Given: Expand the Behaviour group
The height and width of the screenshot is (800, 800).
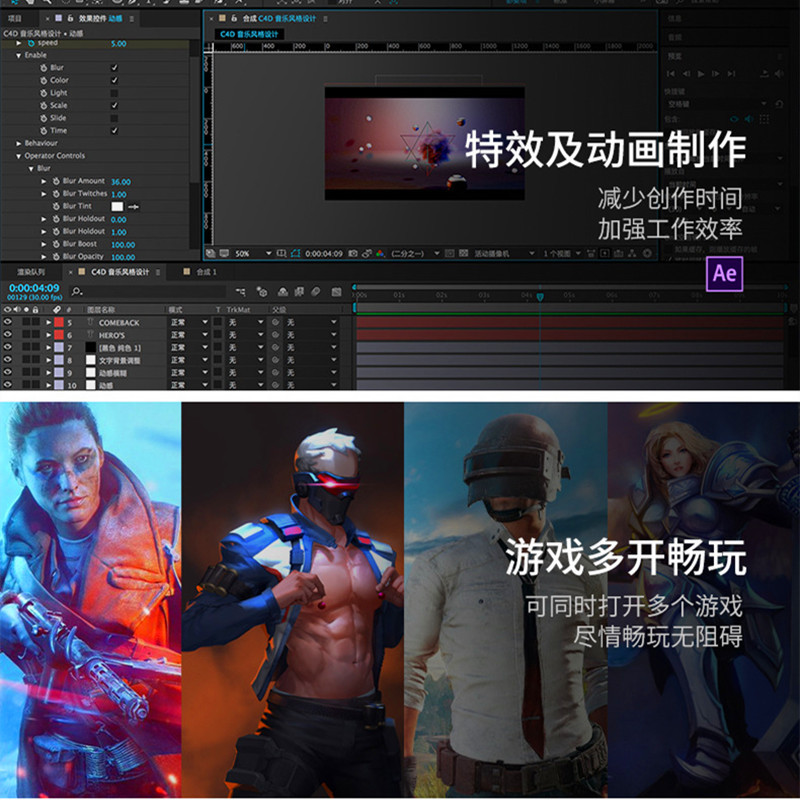Looking at the screenshot, I should (x=18, y=143).
